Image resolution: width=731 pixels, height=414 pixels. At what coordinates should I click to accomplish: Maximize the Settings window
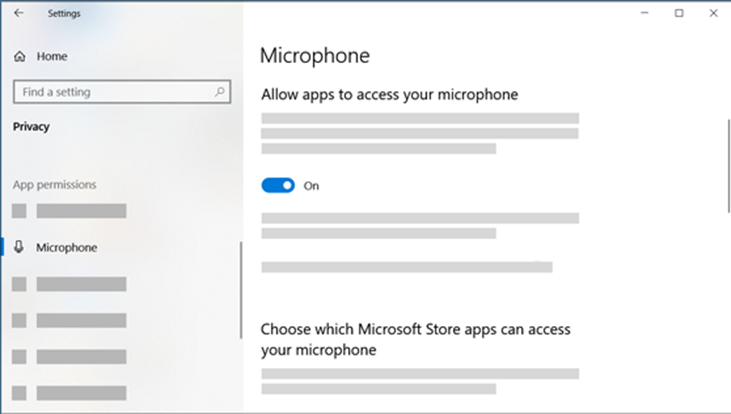679,13
